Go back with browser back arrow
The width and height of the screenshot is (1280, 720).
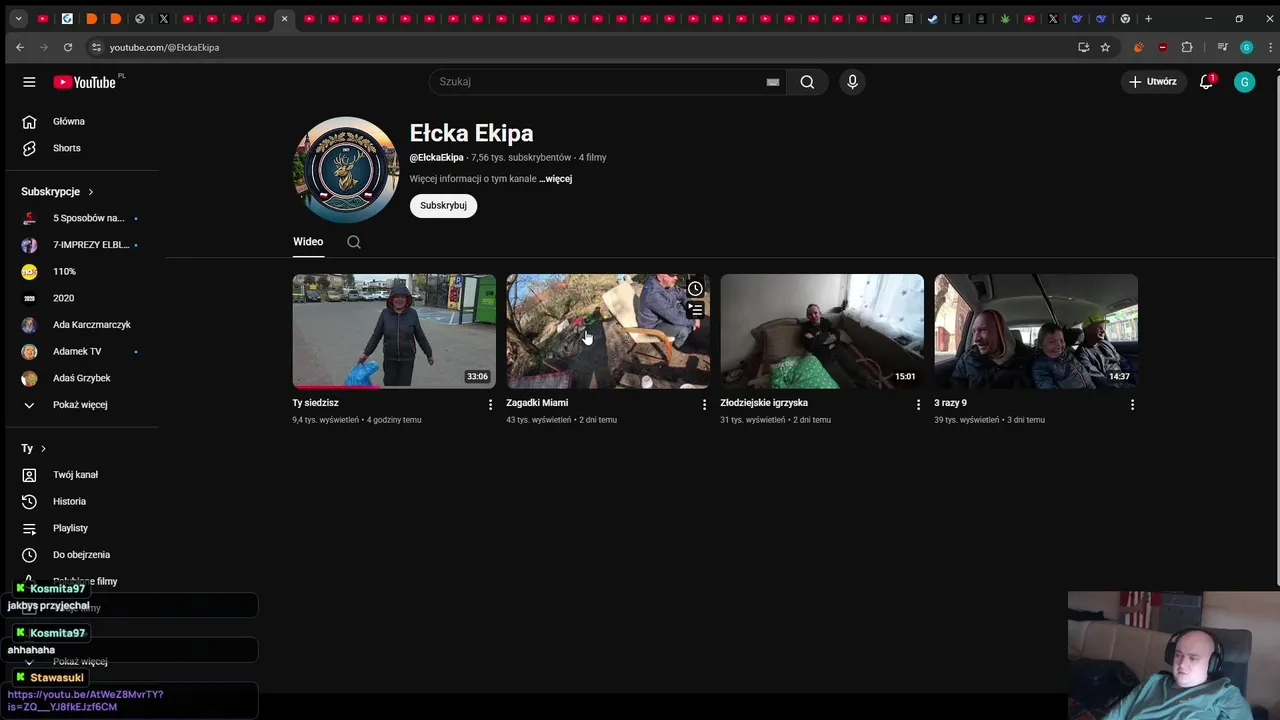click(19, 47)
